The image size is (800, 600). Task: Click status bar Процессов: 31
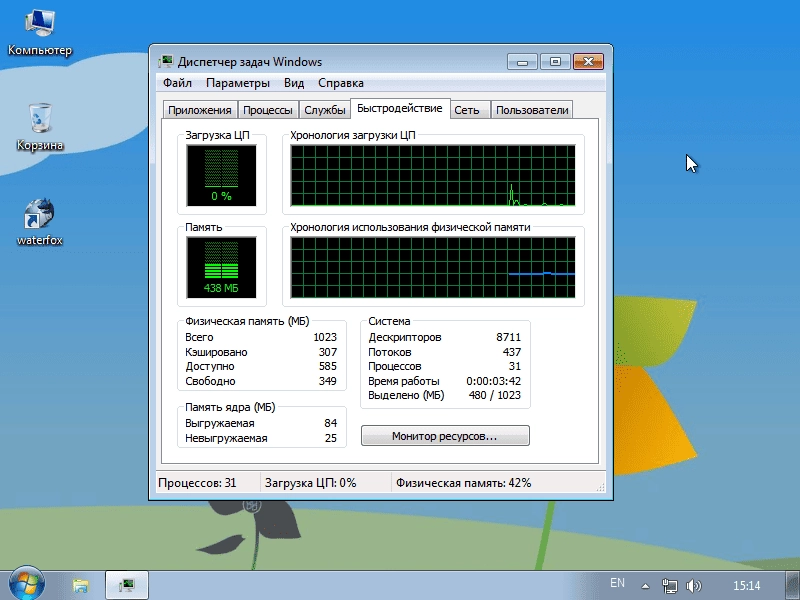(197, 483)
